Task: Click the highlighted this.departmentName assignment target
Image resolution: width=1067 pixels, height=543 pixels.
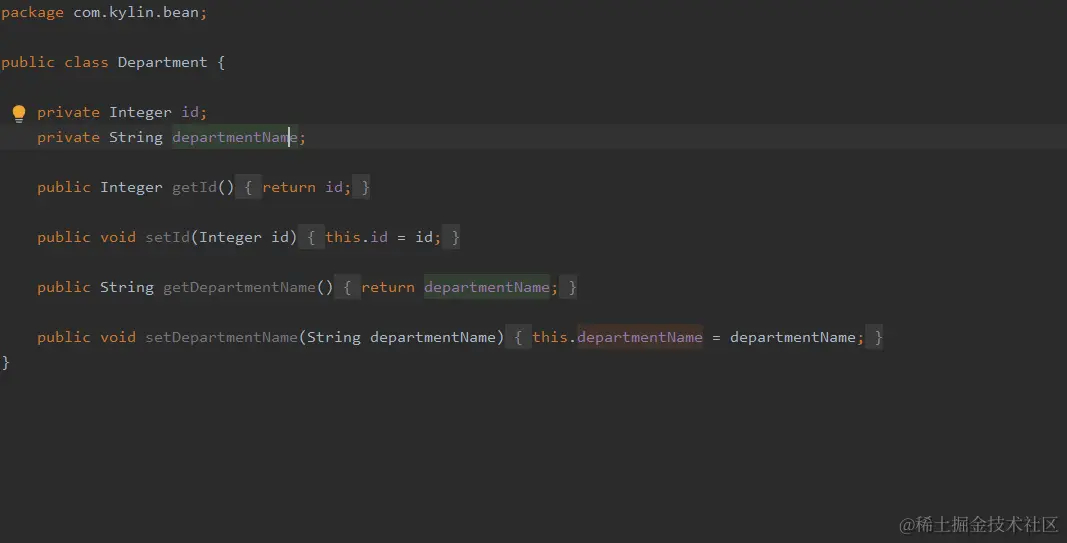Action: click(x=640, y=337)
